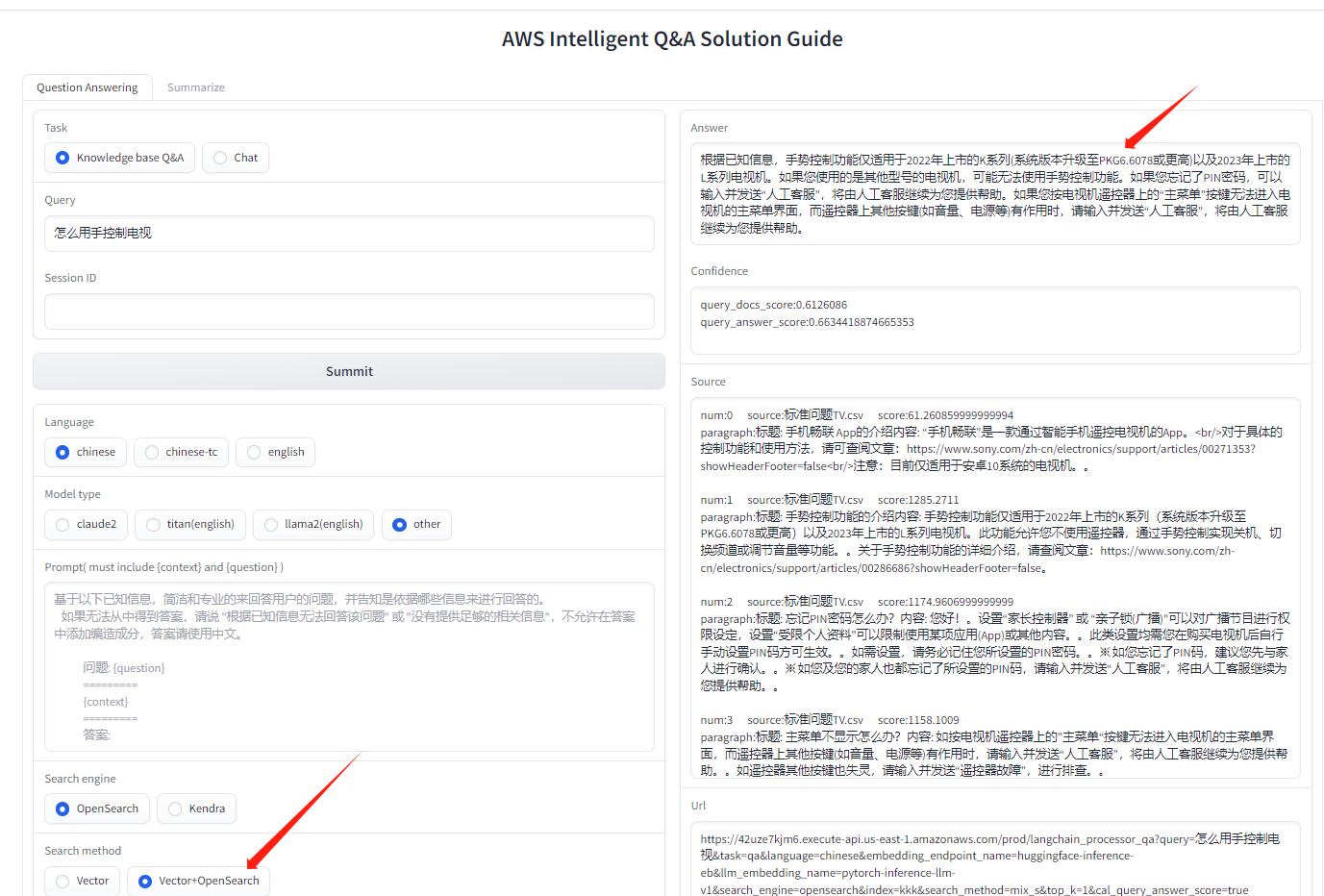The height and width of the screenshot is (896, 1324).
Task: Select the titan(english) model type
Action: (x=190, y=524)
